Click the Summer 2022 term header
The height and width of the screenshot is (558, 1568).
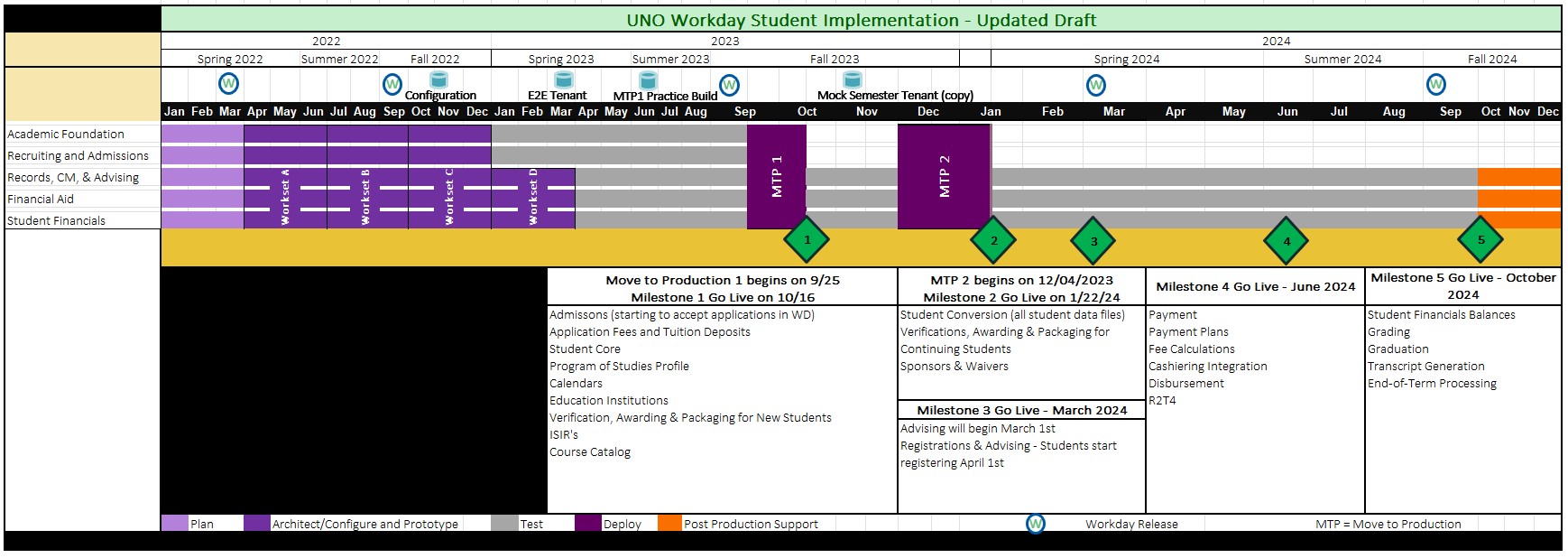[340, 59]
